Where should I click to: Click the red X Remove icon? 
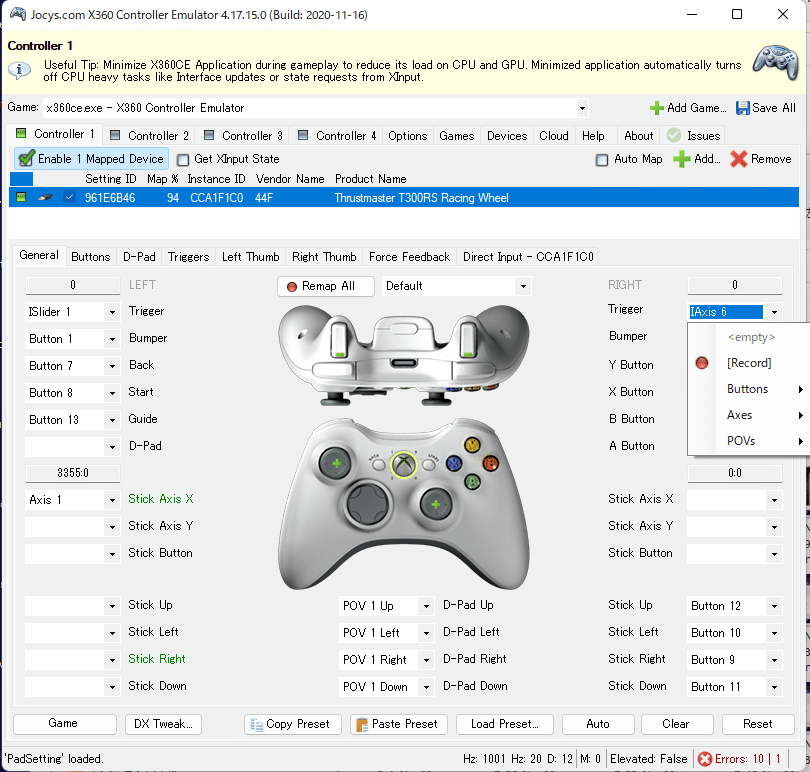point(739,159)
